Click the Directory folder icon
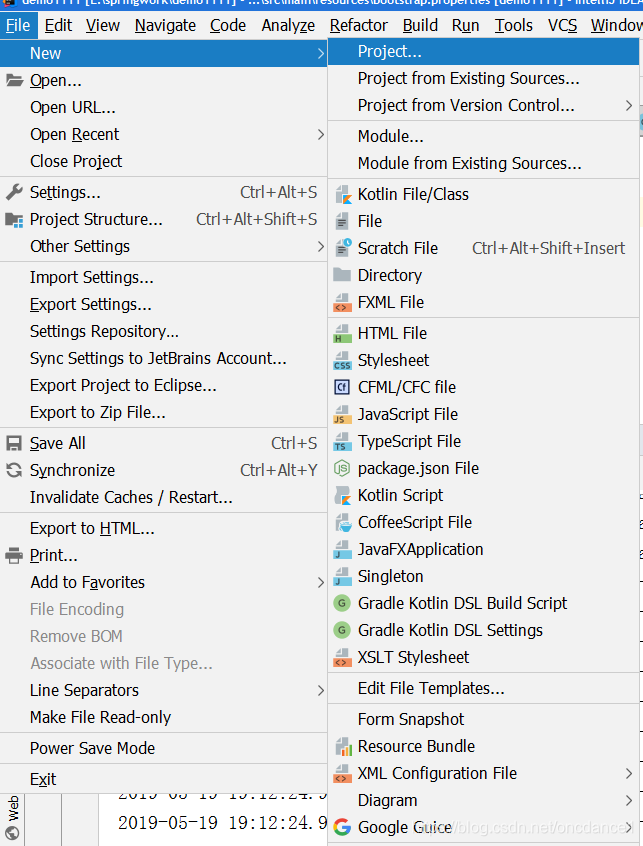643x846 pixels. pos(342,275)
